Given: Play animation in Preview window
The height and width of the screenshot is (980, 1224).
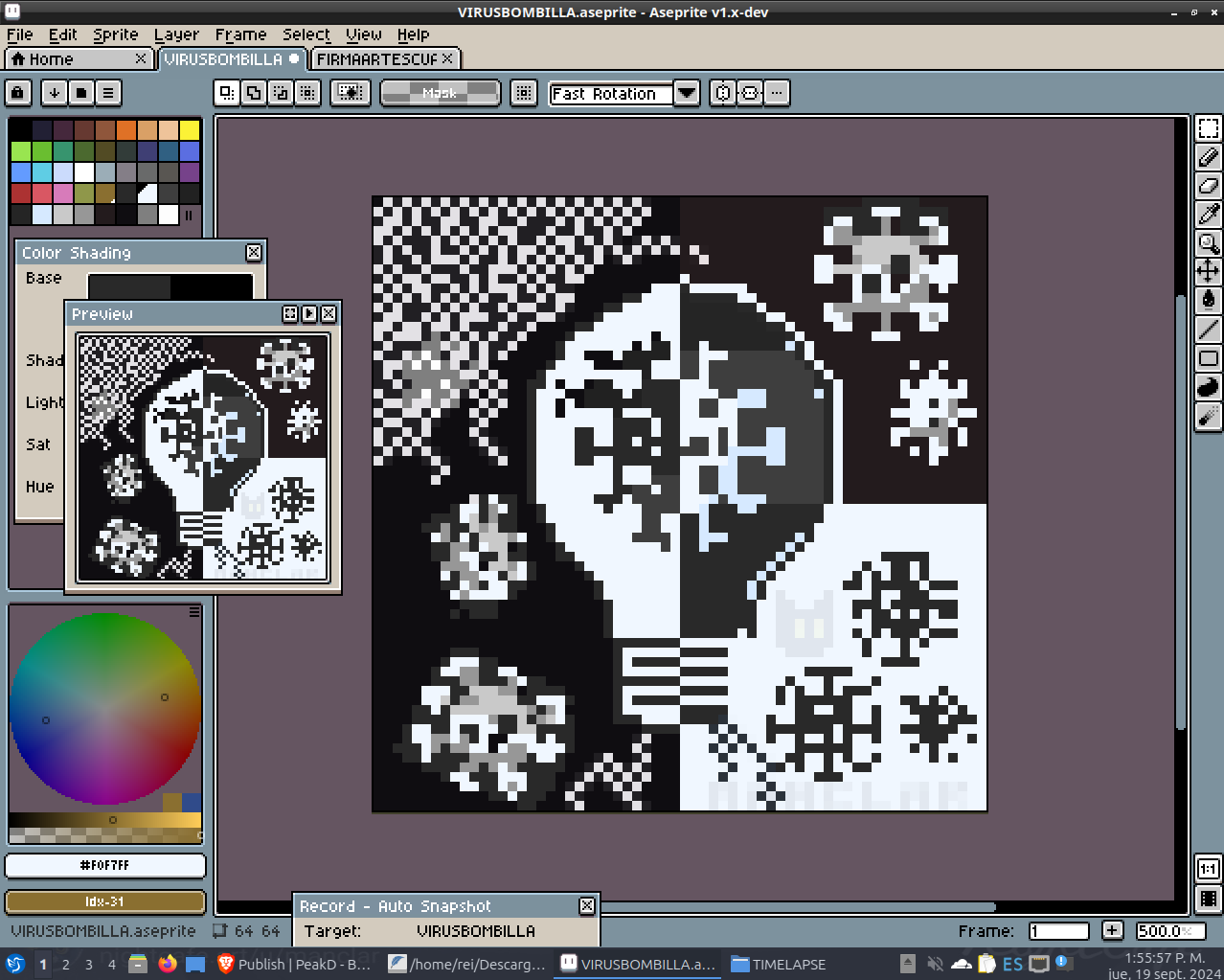Looking at the screenshot, I should coord(309,313).
